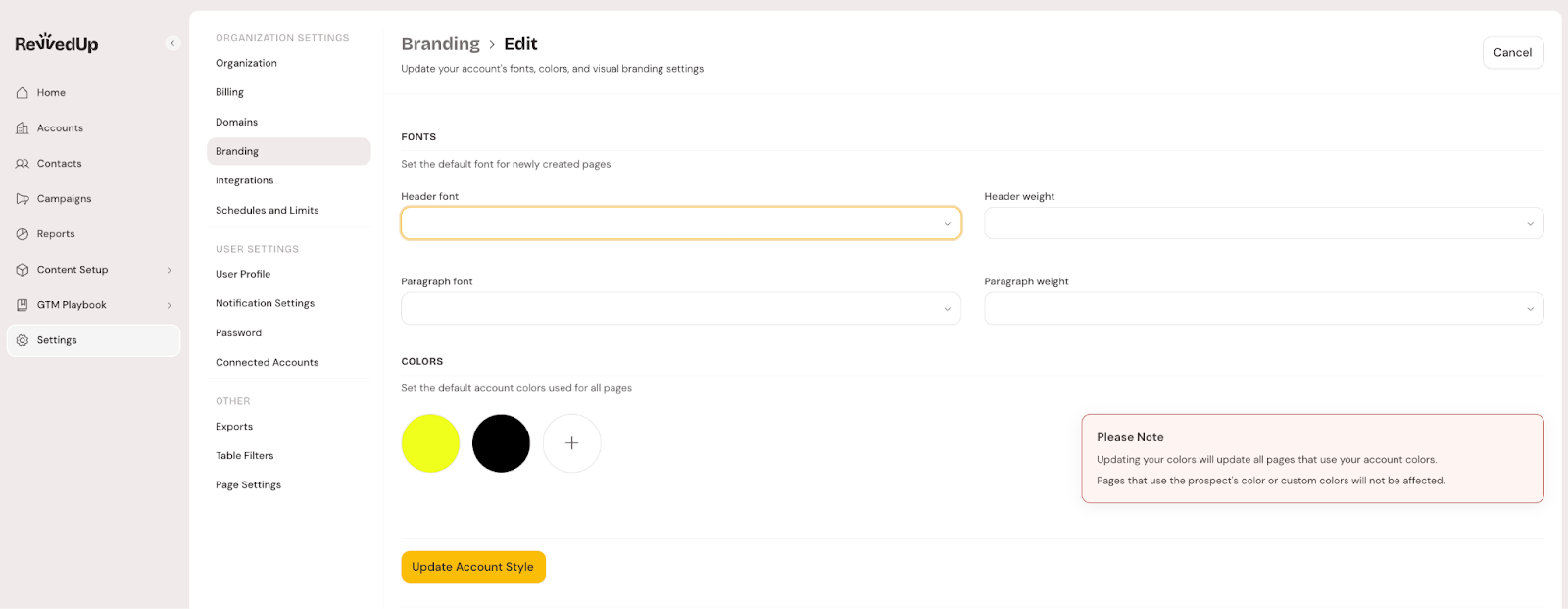Click the Settings gear icon
This screenshot has width=1568, height=609.
(x=23, y=340)
